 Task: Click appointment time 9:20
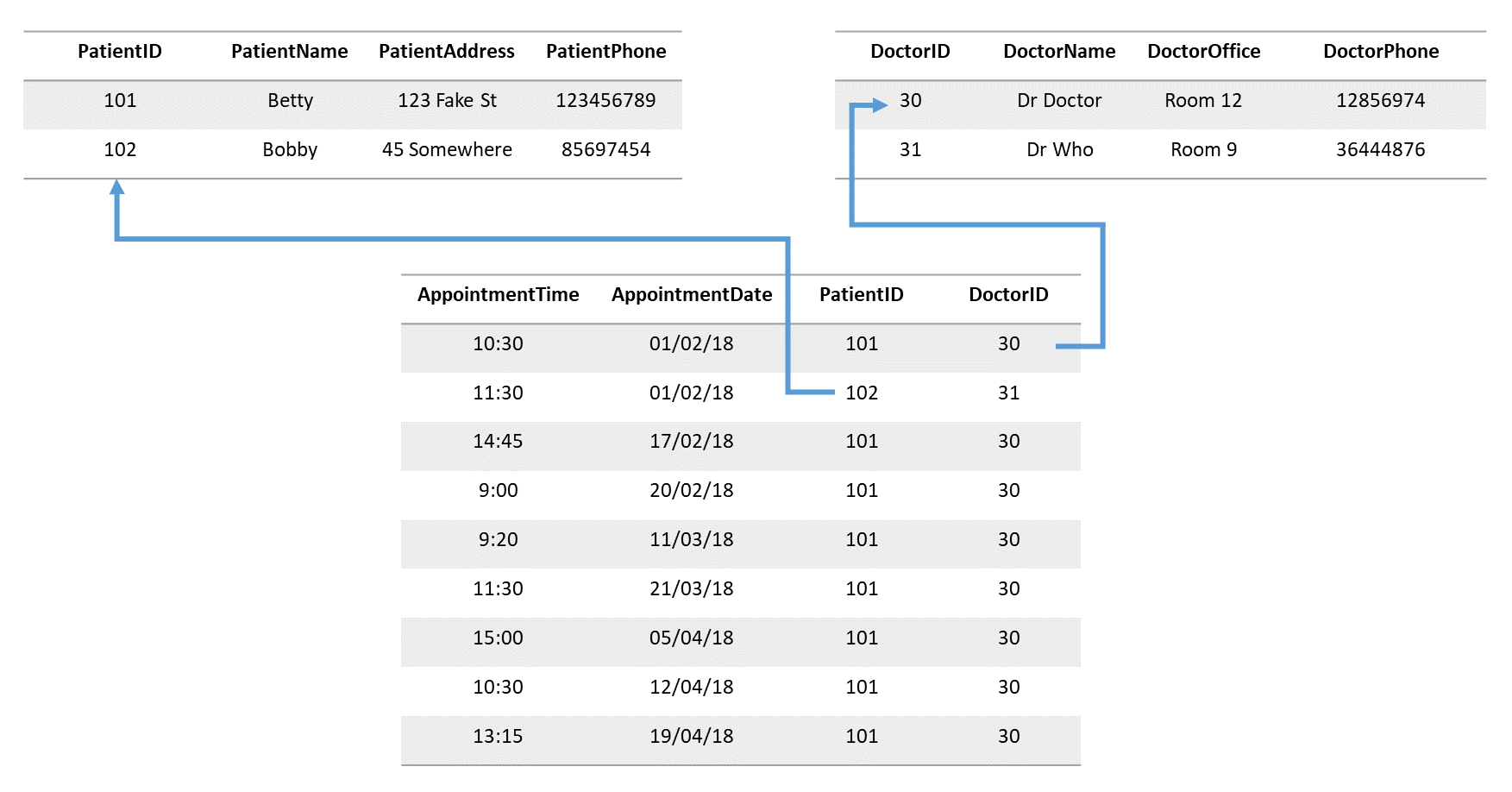tap(499, 540)
